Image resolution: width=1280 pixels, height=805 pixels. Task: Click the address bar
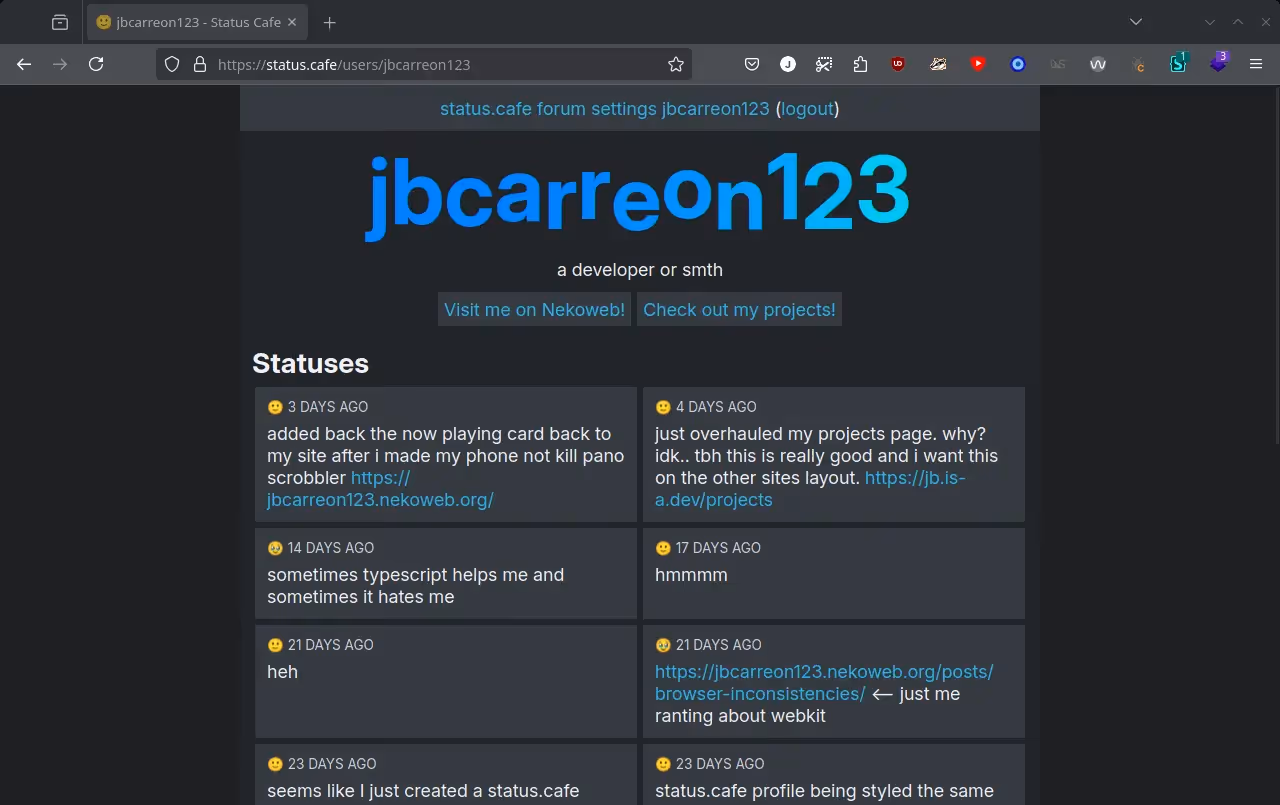[420, 63]
